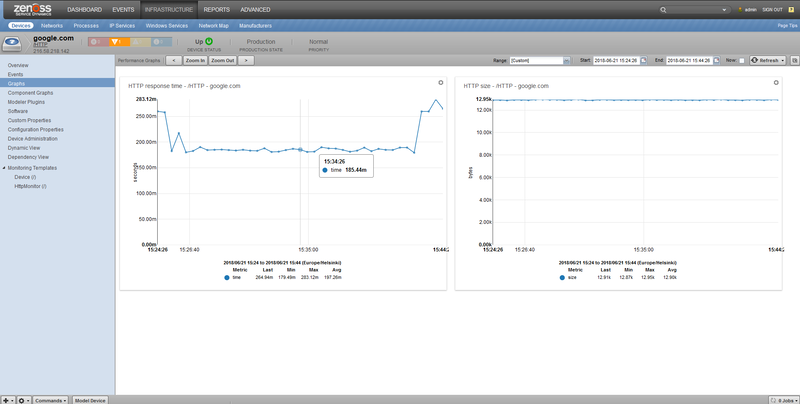The image size is (800, 404).
Task: Click the Zenoss logo
Action: pyautogui.click(x=32, y=9)
